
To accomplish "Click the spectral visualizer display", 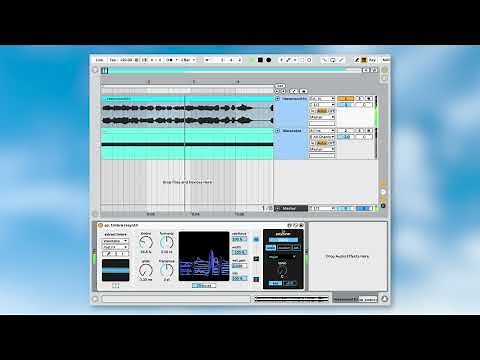I will click(x=204, y=256).
